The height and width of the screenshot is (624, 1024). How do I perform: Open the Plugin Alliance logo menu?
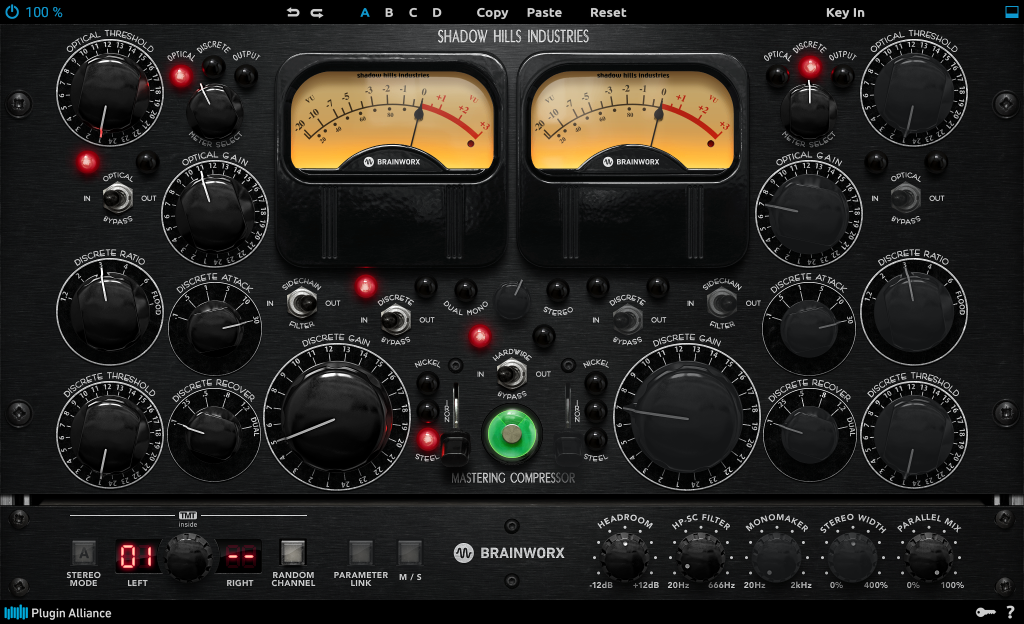(58, 612)
